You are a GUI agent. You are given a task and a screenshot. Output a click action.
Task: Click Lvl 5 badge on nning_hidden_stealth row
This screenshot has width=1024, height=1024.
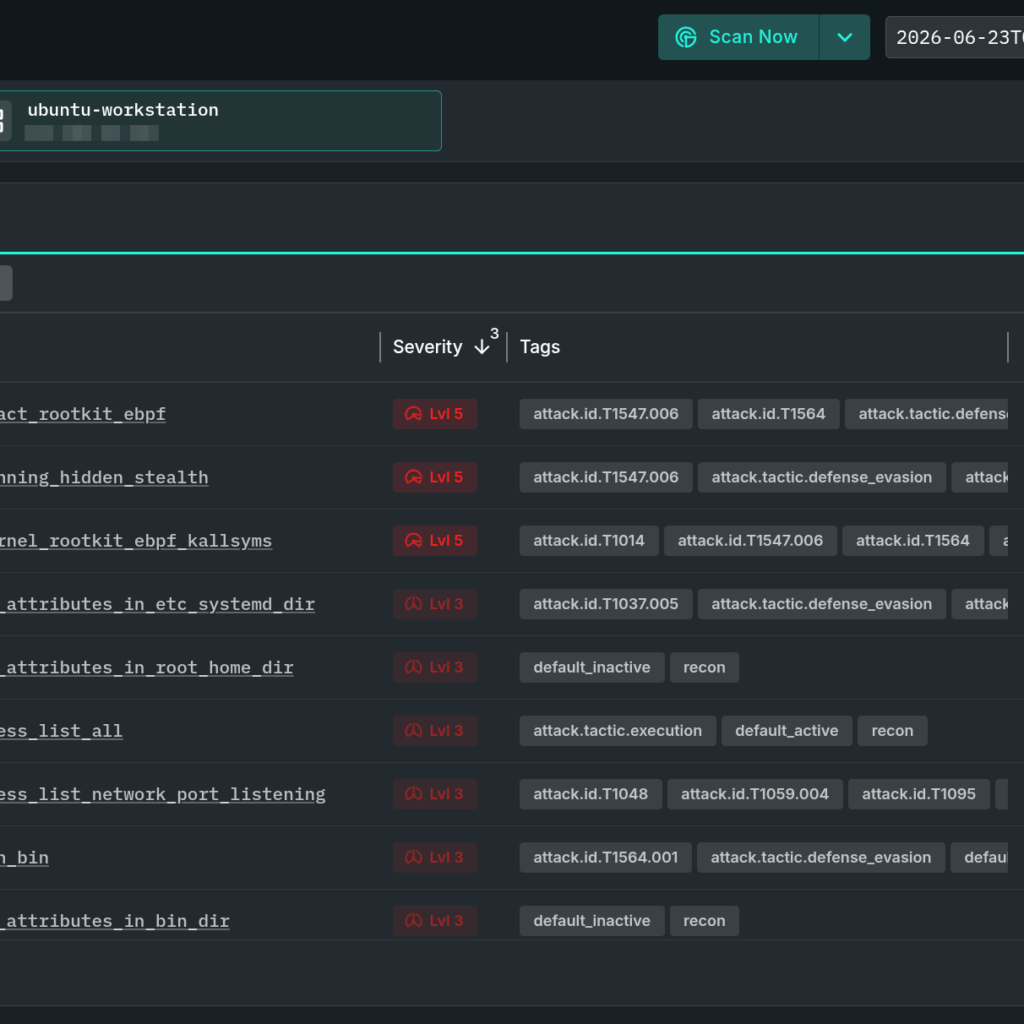[x=435, y=477]
